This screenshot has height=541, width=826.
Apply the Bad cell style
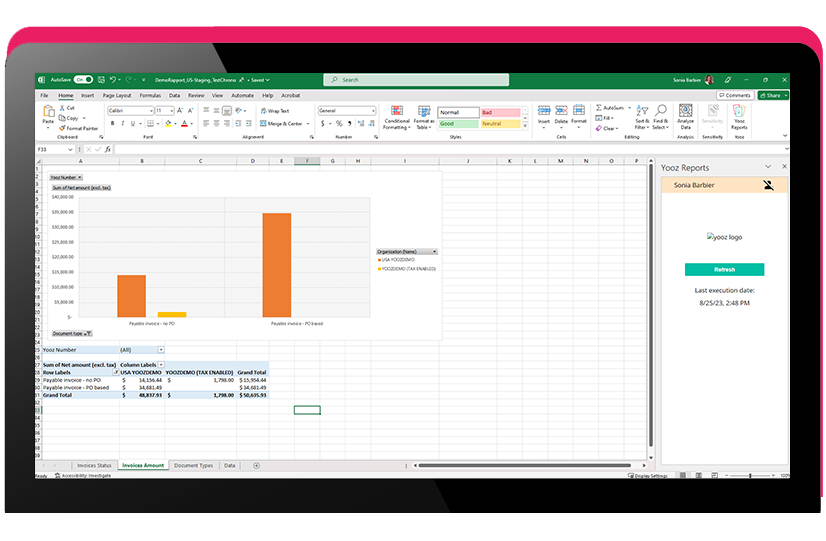pos(500,112)
